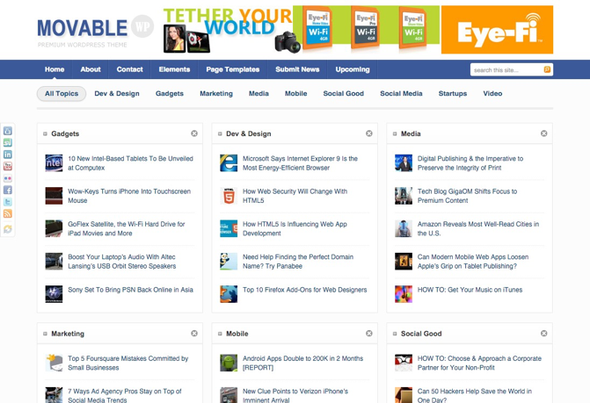The height and width of the screenshot is (403, 590).
Task: Select the Media topic tab
Action: pyautogui.click(x=259, y=94)
